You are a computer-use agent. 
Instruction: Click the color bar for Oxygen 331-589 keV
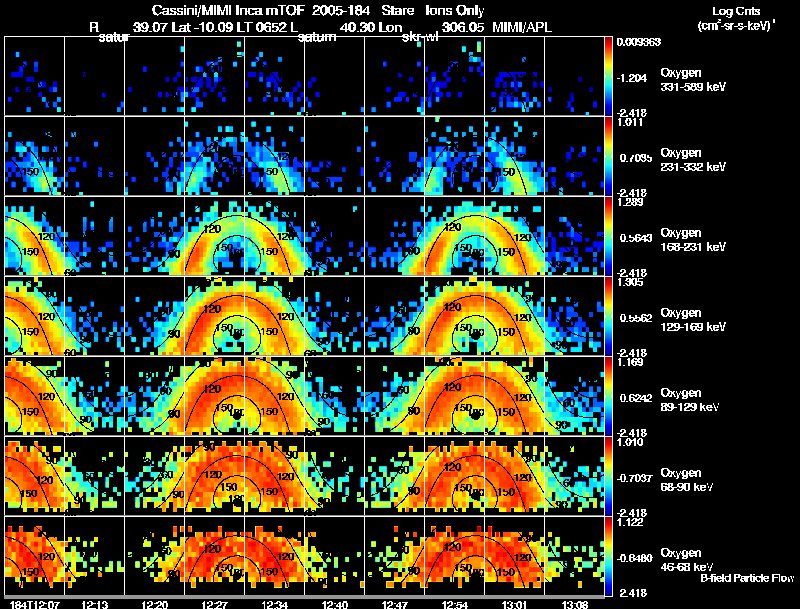point(608,76)
